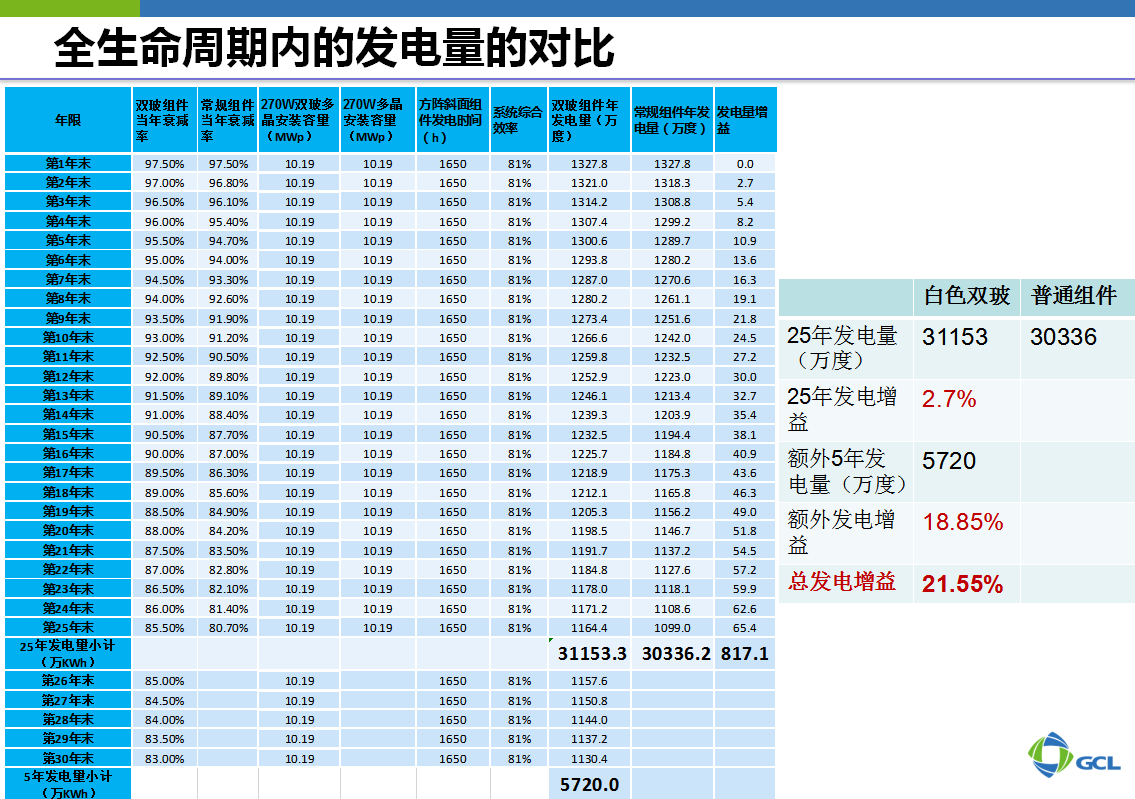The image size is (1135, 799).
Task: Click the slide title 全生命周期内的发电量的对比
Action: pyautogui.click(x=334, y=47)
